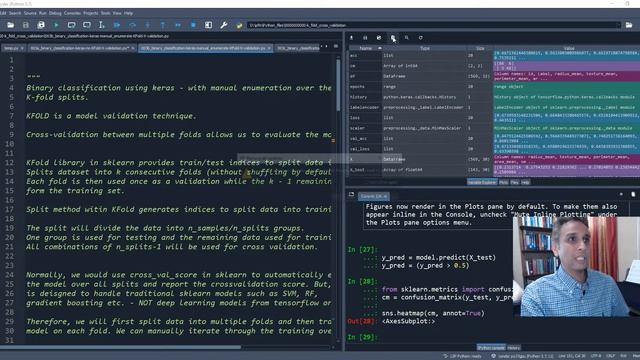This screenshot has height=360, width=640.
Task: Import data icon in Variable Explorer toolbar
Action: (351, 38)
